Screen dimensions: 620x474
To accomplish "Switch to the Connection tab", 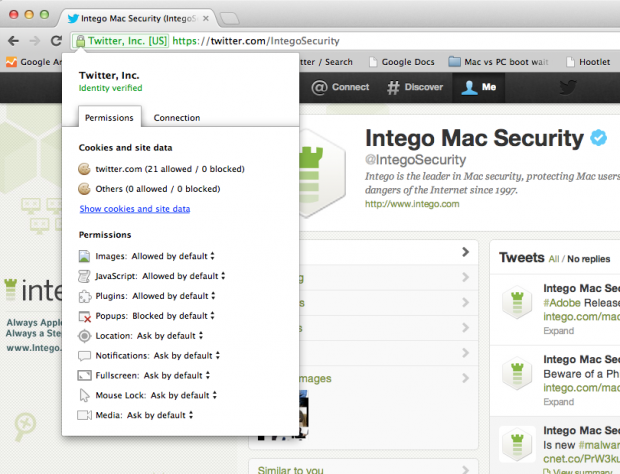I will click(176, 118).
